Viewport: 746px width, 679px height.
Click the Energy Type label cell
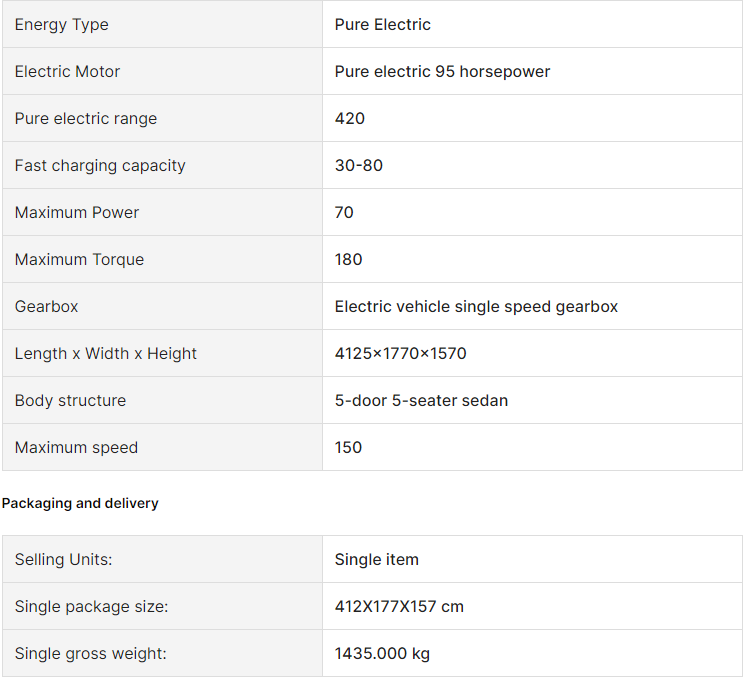click(x=162, y=24)
